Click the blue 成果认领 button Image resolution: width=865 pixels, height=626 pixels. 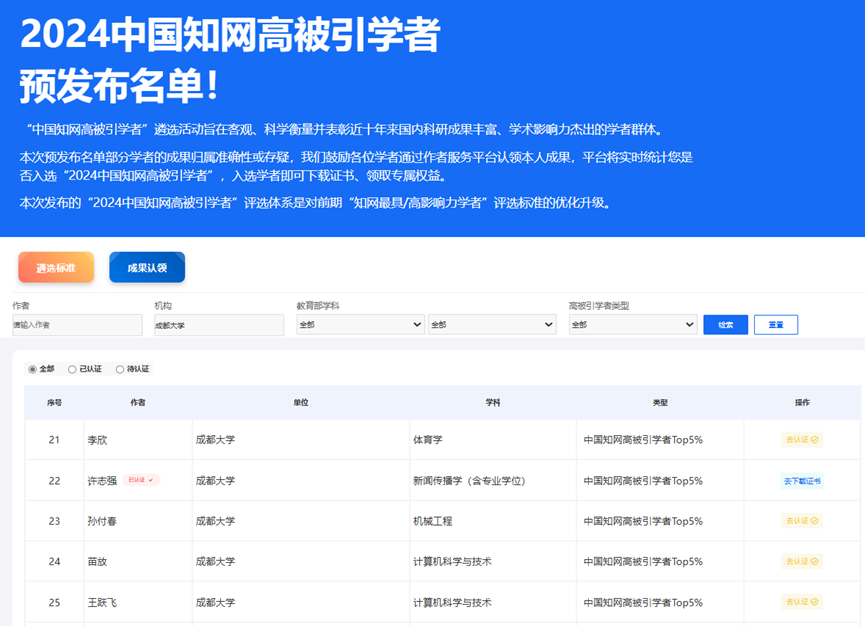click(x=147, y=268)
